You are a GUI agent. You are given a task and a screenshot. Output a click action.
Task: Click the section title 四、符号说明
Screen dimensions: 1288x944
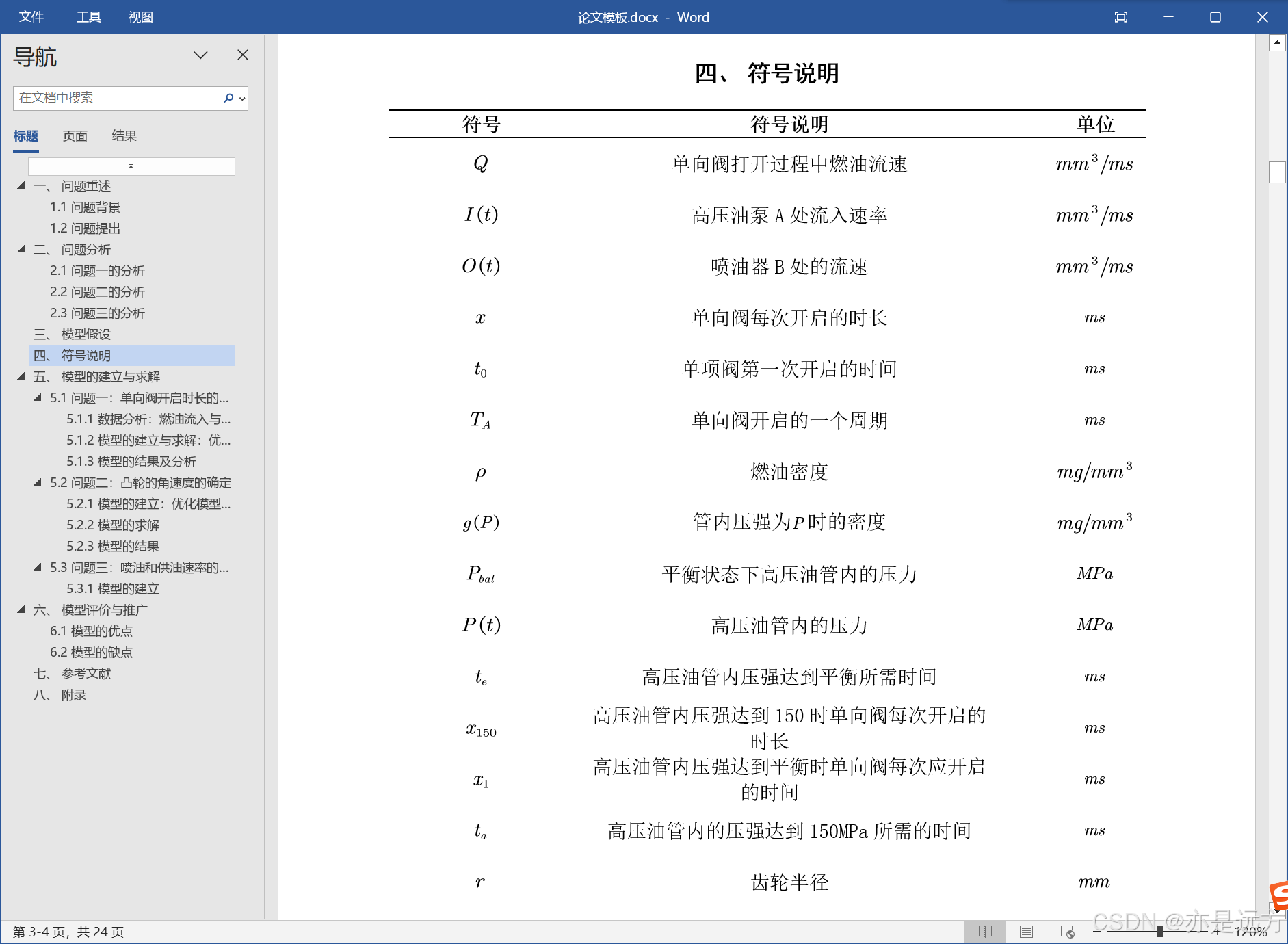(x=766, y=73)
